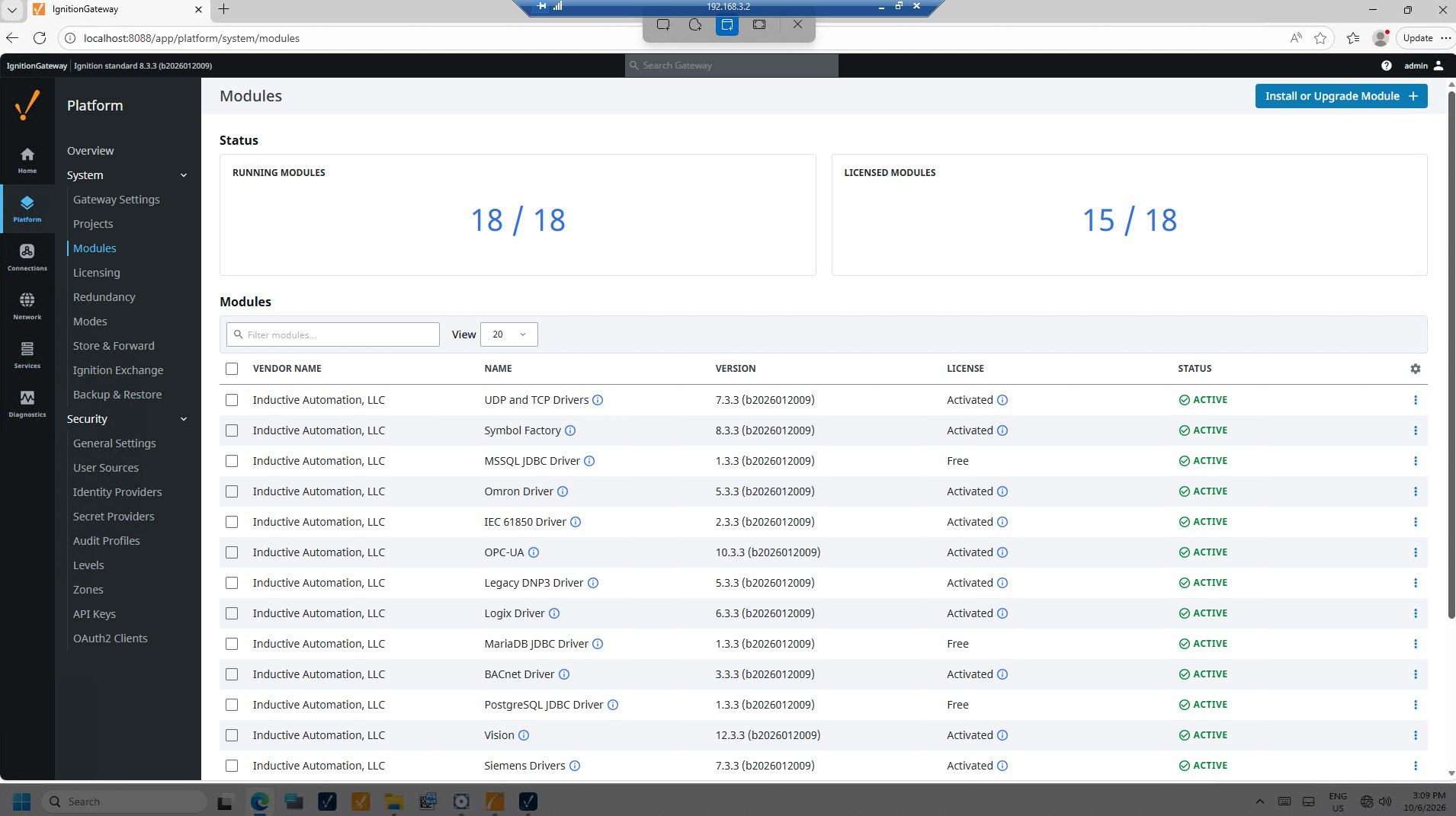This screenshot has height=816, width=1456.
Task: Open the admin user profile icon
Action: point(1438,66)
